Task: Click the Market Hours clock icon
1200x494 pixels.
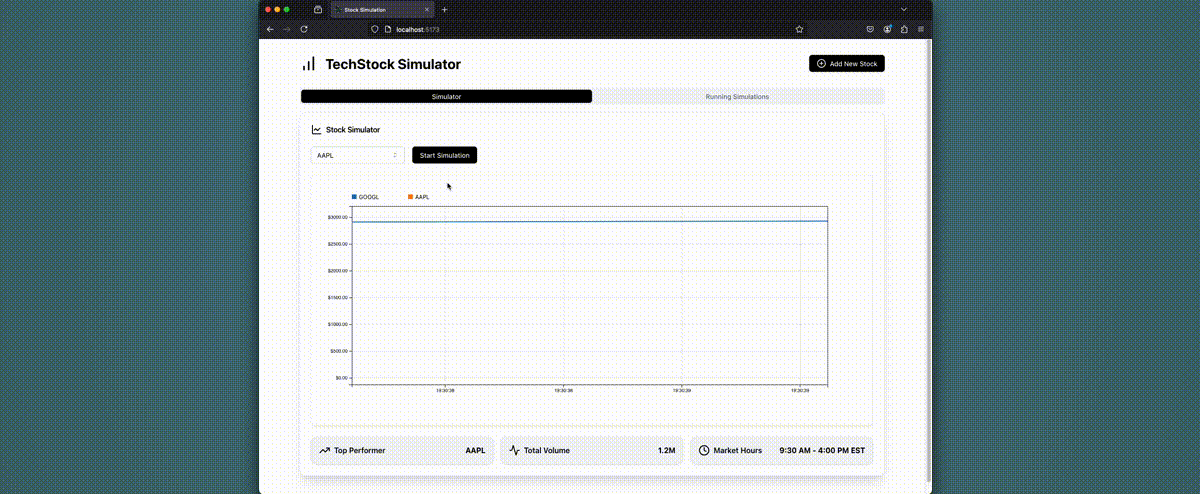Action: (704, 451)
